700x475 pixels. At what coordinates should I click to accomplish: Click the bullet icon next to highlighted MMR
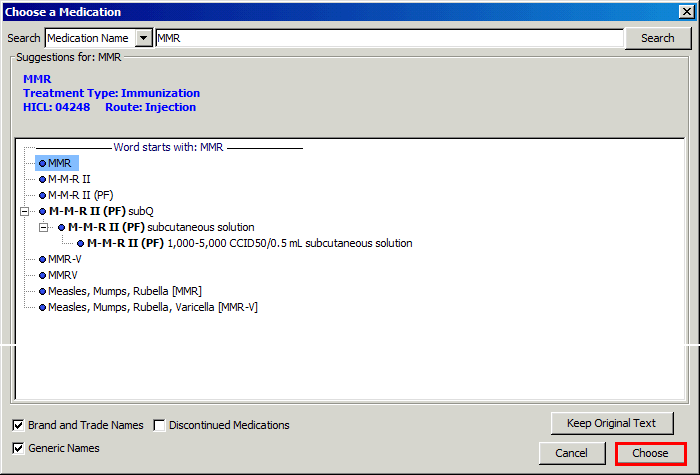[x=42, y=163]
